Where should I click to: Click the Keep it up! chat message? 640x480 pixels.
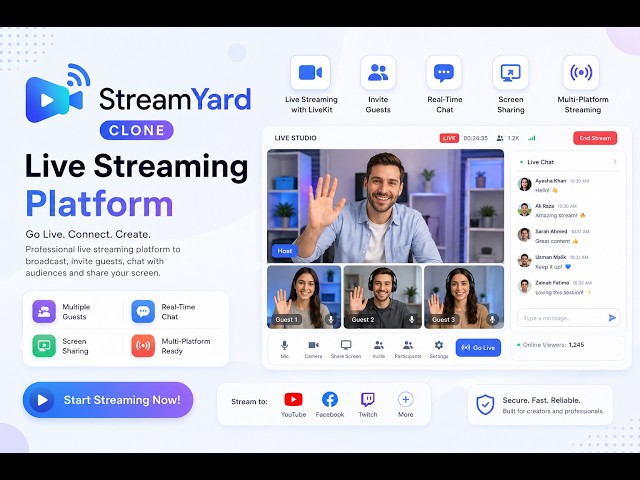coord(553,267)
